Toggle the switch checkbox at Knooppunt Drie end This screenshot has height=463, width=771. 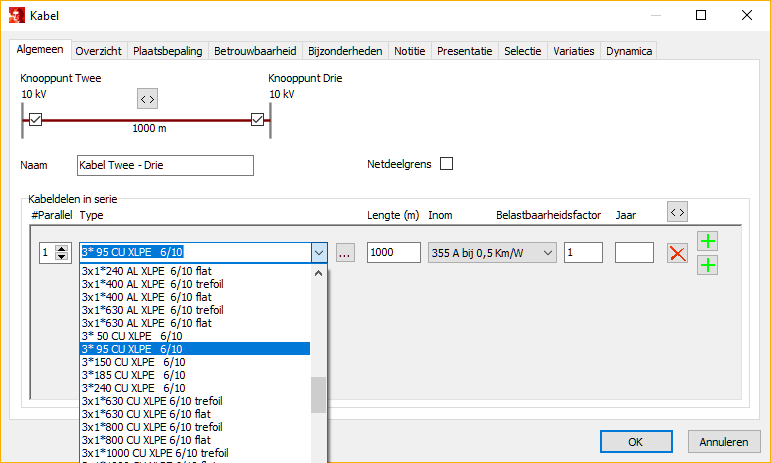tap(257, 120)
